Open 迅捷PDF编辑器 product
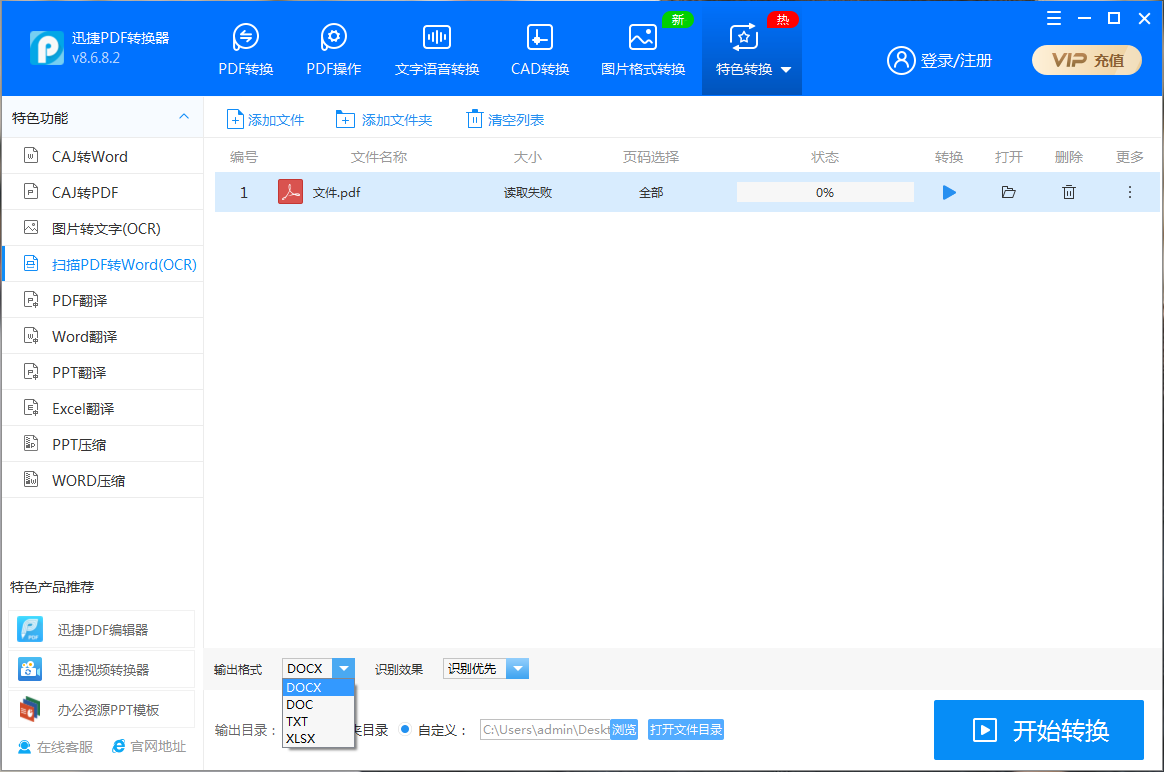Screen dimensions: 1164x772 click(102, 629)
